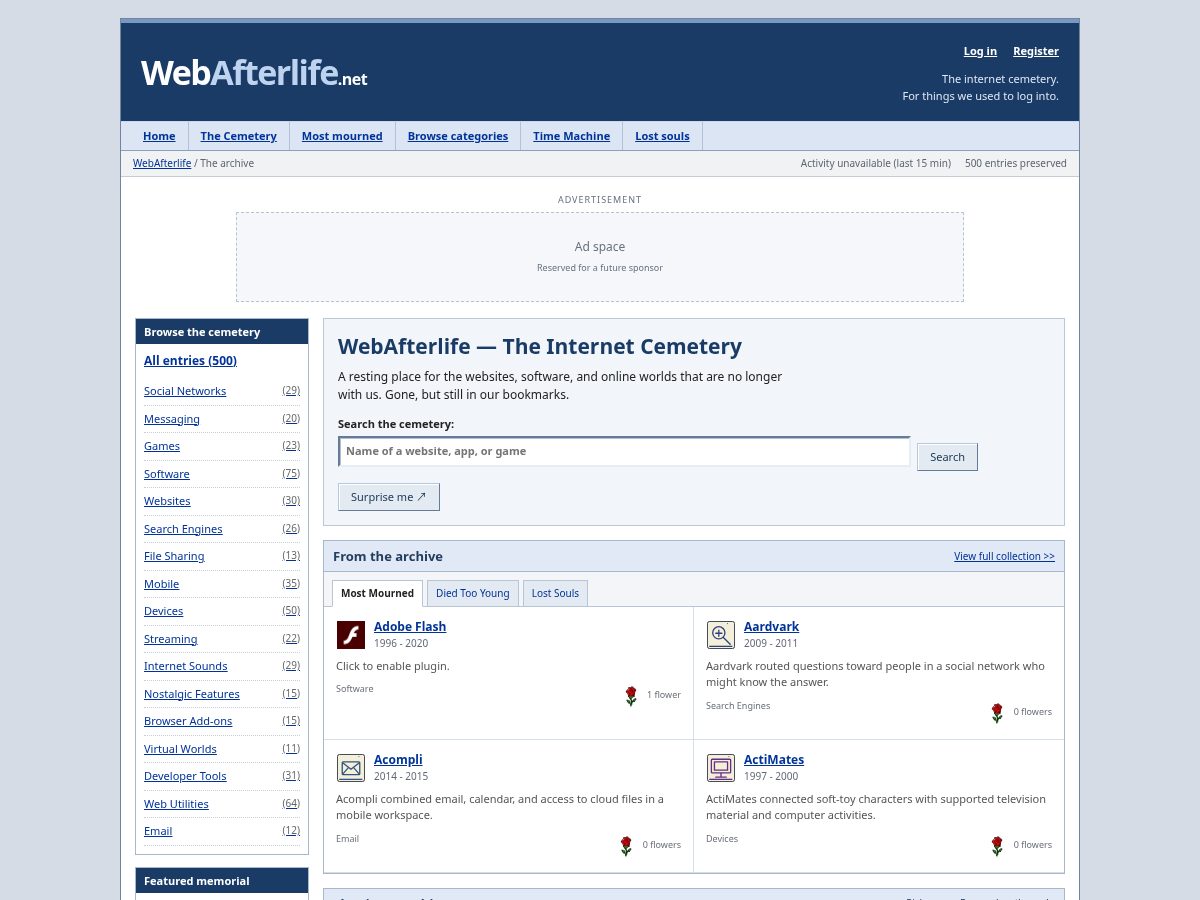The image size is (1200, 900).
Task: Click '1996 - 2020' date text
Action: [x=401, y=644]
